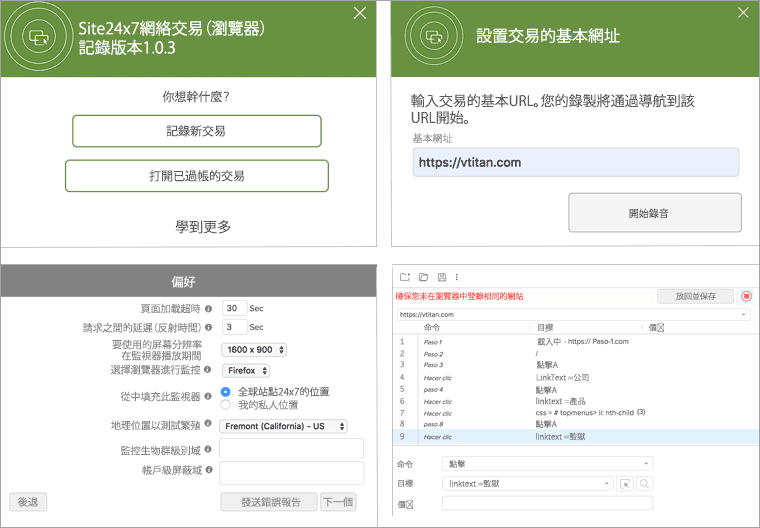The height and width of the screenshot is (528, 760).
Task: Click the 開始錄音 button
Action: coord(655,213)
